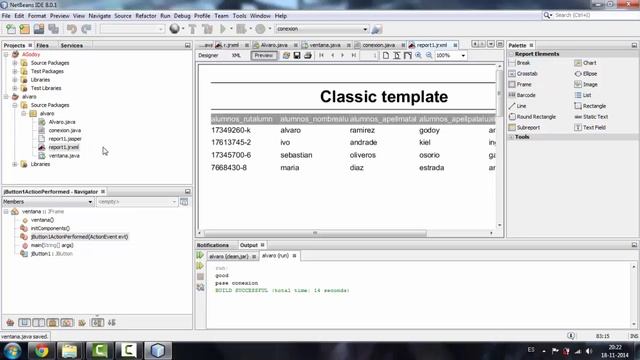The height and width of the screenshot is (360, 640).
Task: Go to first page of report preview
Action: [x=322, y=55]
